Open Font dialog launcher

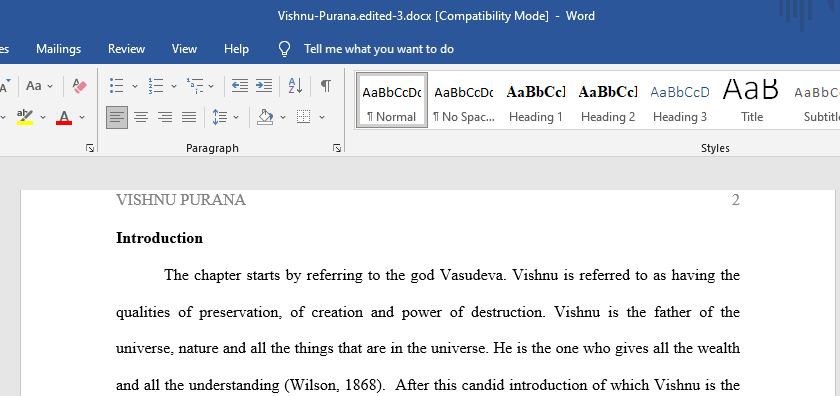point(89,148)
